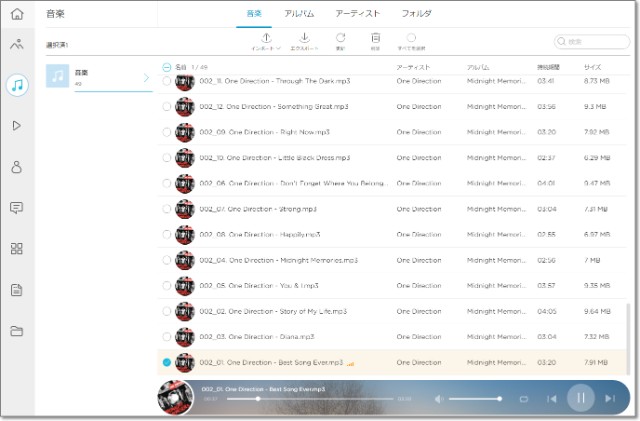The image size is (640, 421).
Task: Open the Photos section in the sidebar
Action: click(16, 44)
